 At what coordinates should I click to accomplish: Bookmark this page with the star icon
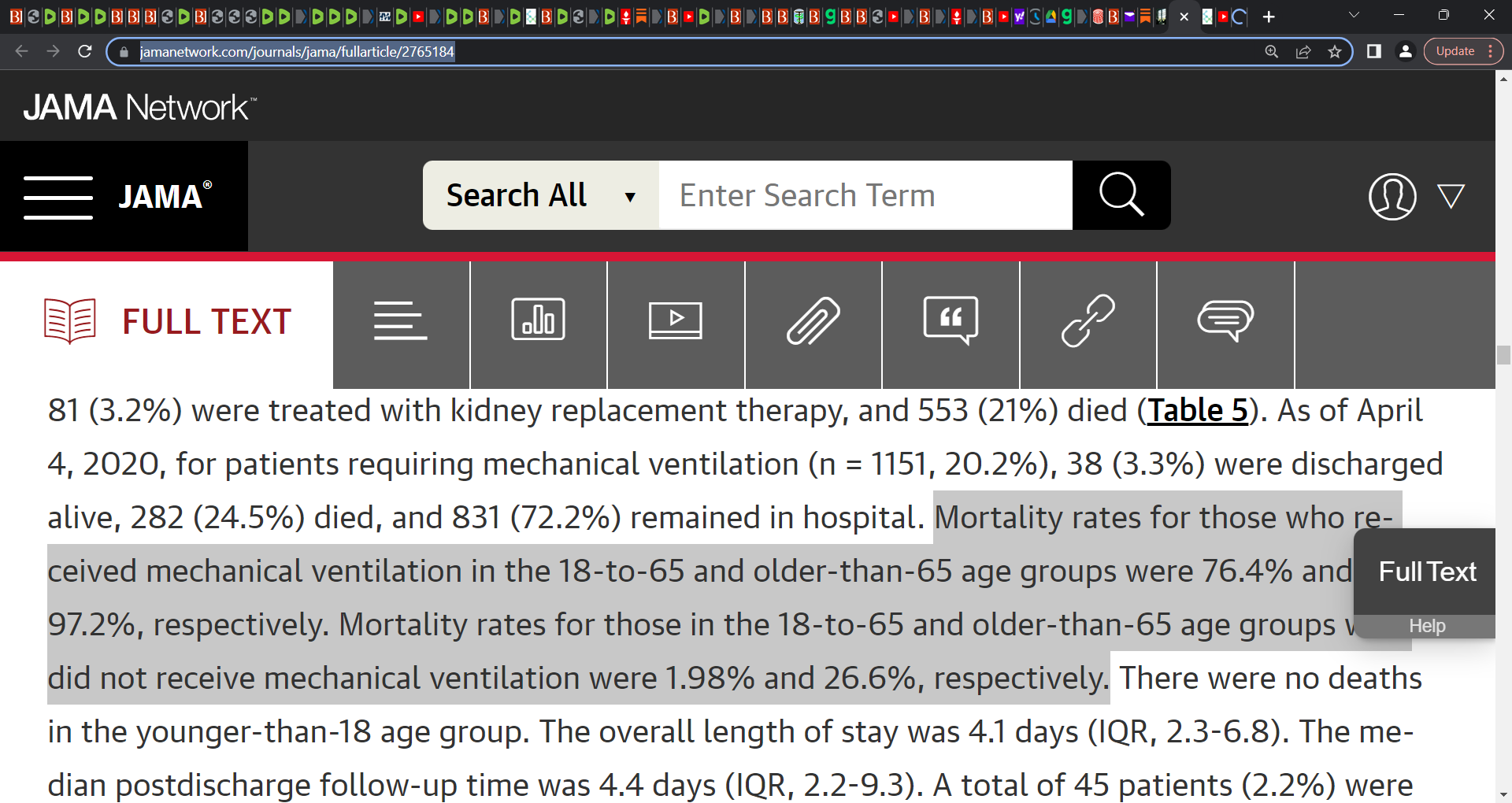(1335, 52)
